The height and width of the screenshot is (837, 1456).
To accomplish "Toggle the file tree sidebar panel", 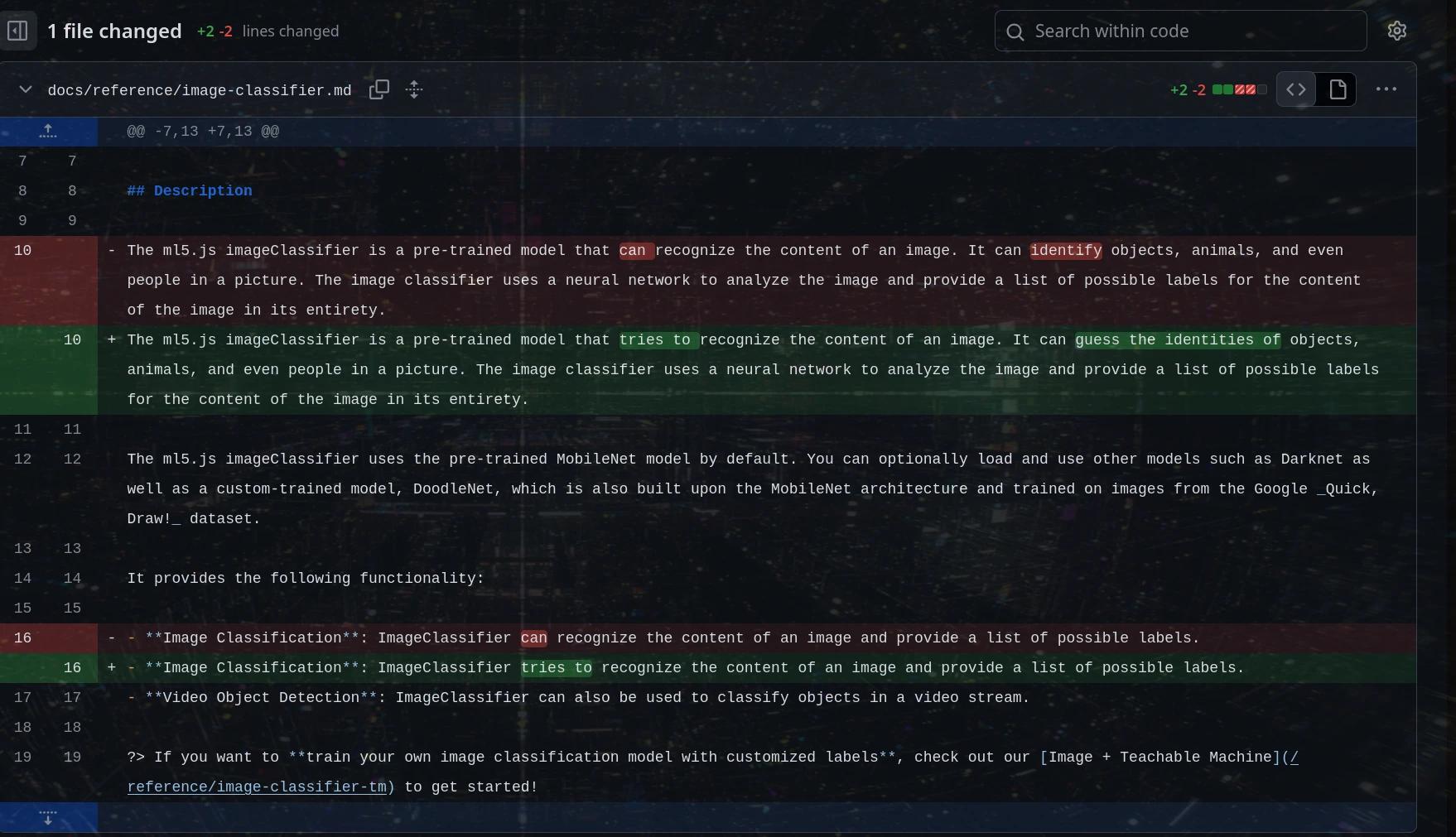I will [17, 31].
